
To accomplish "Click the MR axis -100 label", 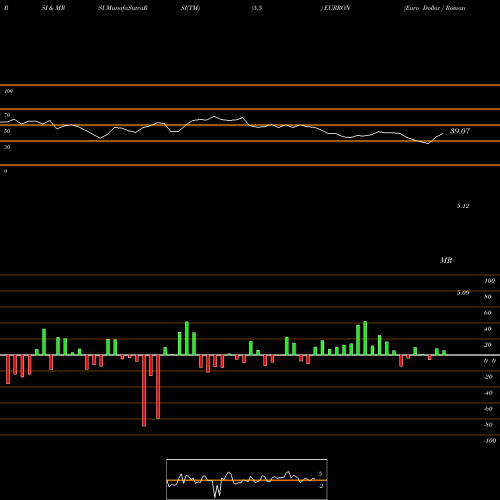I will (x=490, y=441).
